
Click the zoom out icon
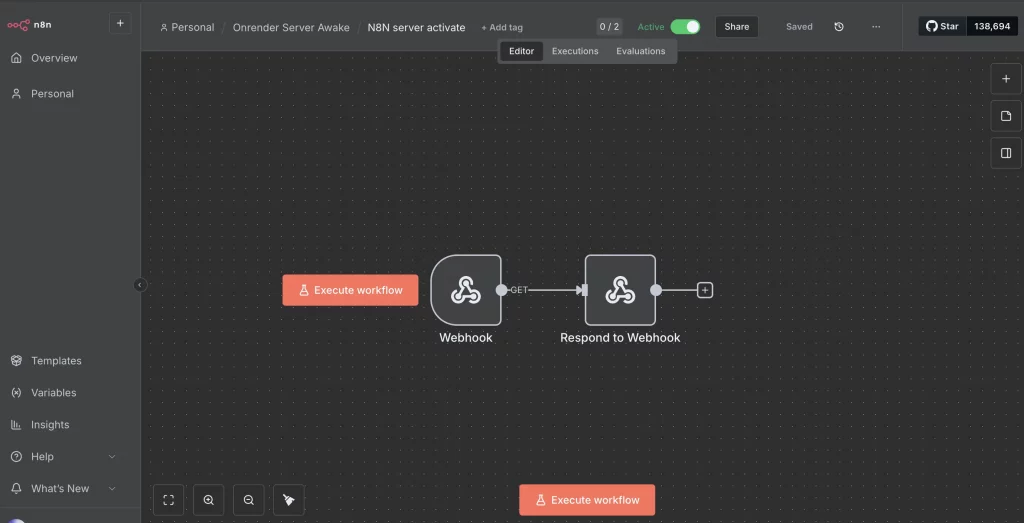pyautogui.click(x=248, y=500)
